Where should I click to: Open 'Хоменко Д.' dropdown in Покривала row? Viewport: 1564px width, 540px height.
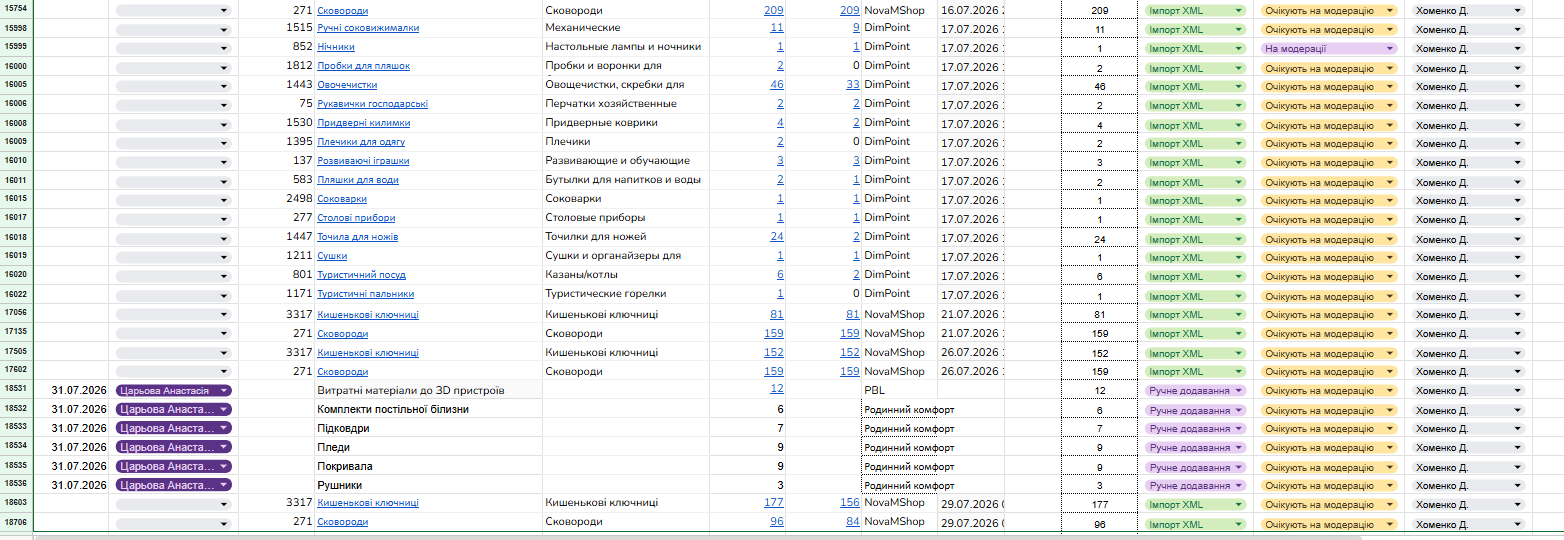[1467, 467]
